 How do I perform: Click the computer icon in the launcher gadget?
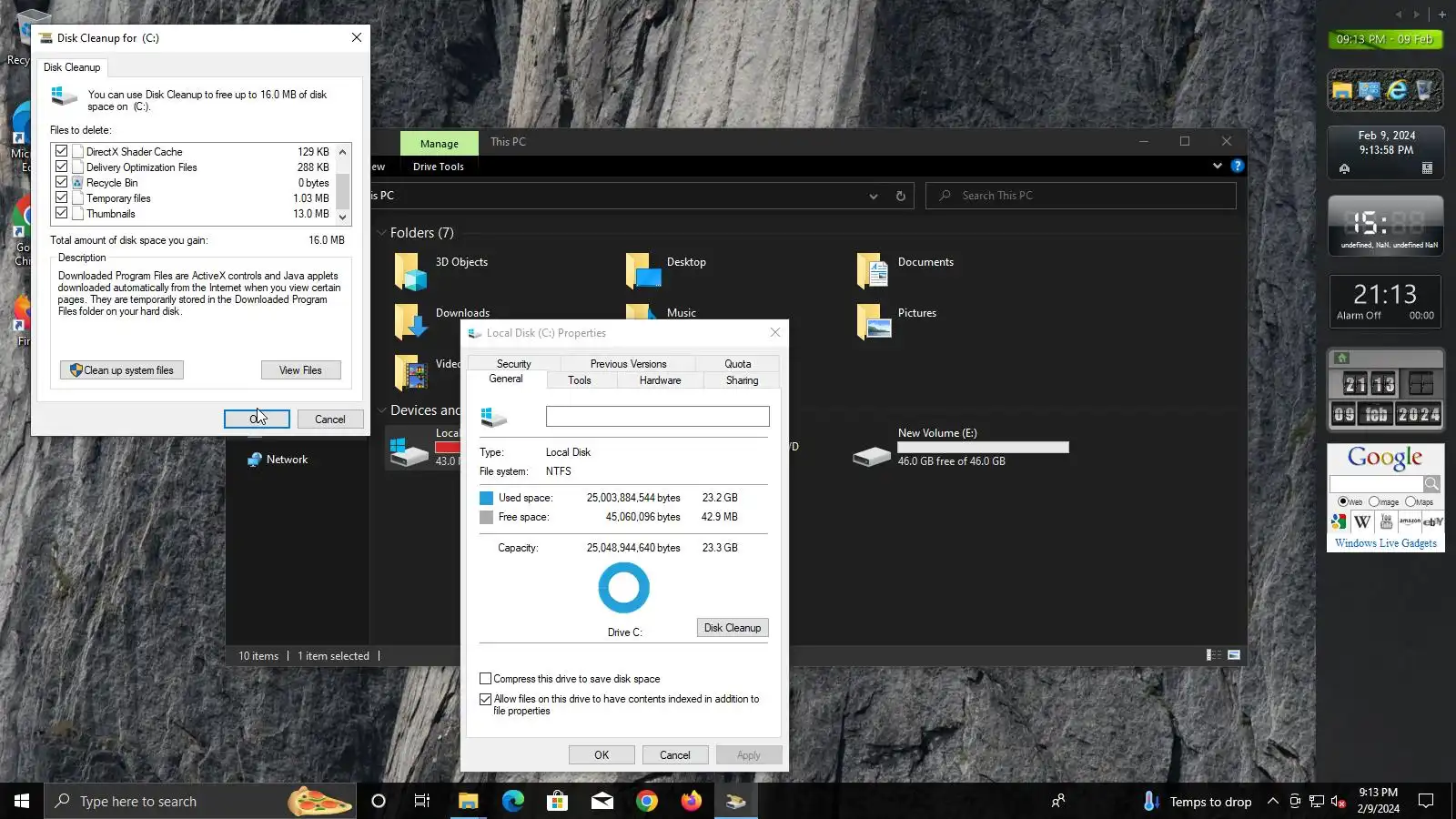pos(1370,90)
